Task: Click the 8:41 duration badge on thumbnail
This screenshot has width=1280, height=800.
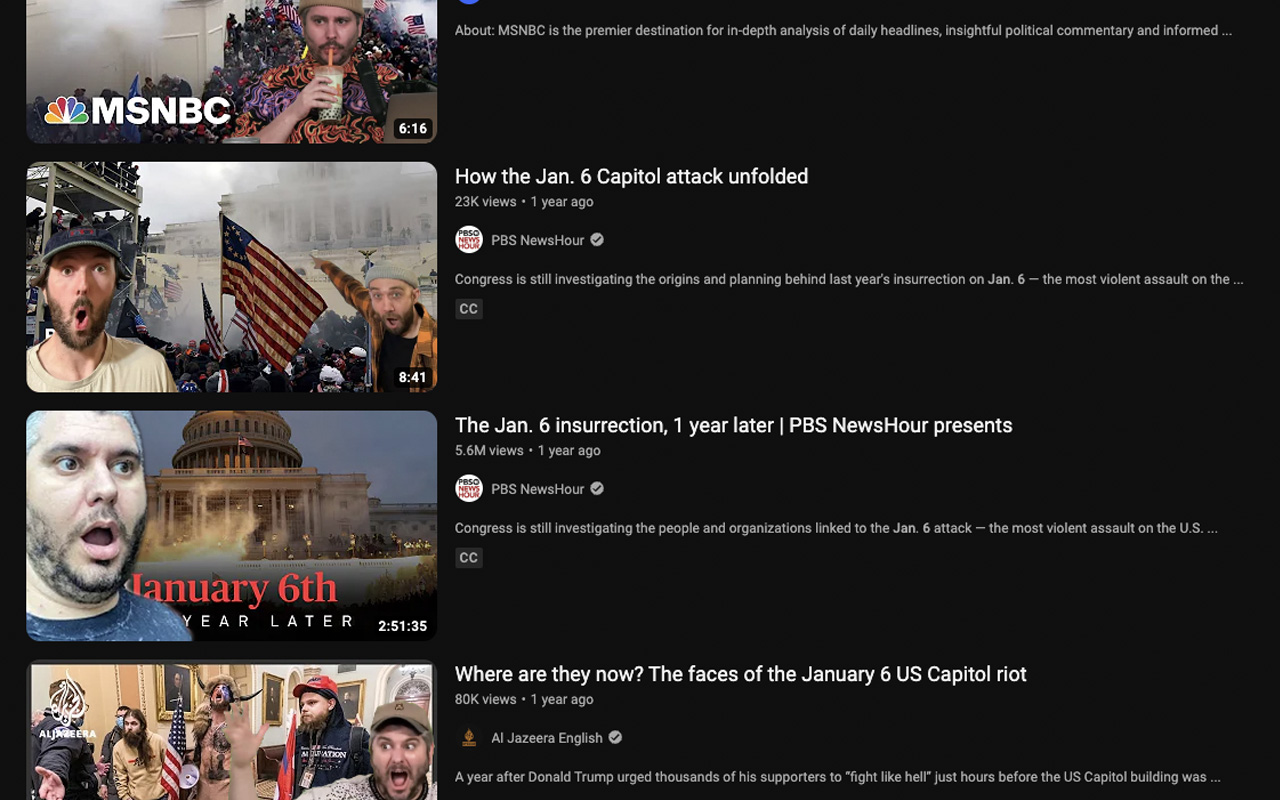Action: click(412, 377)
